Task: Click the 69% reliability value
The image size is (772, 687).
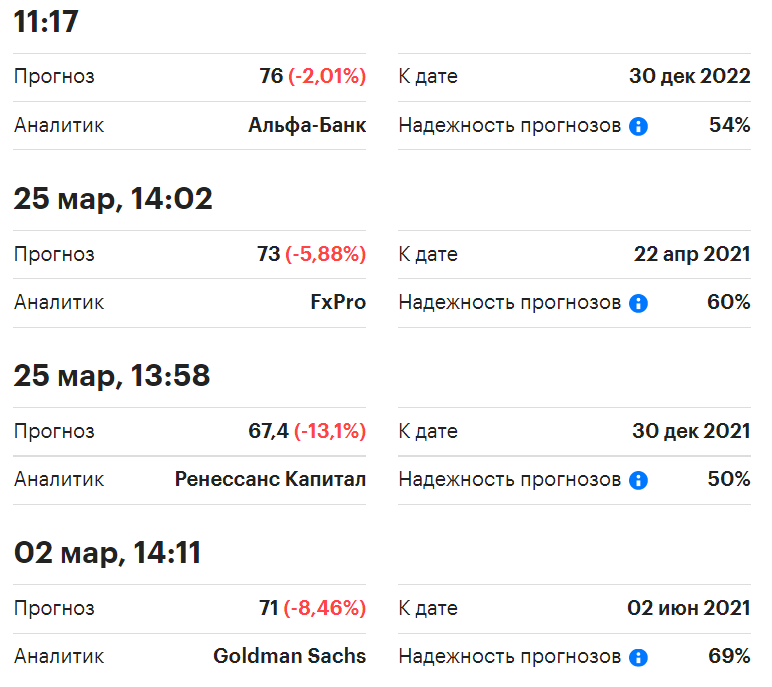Action: point(729,656)
